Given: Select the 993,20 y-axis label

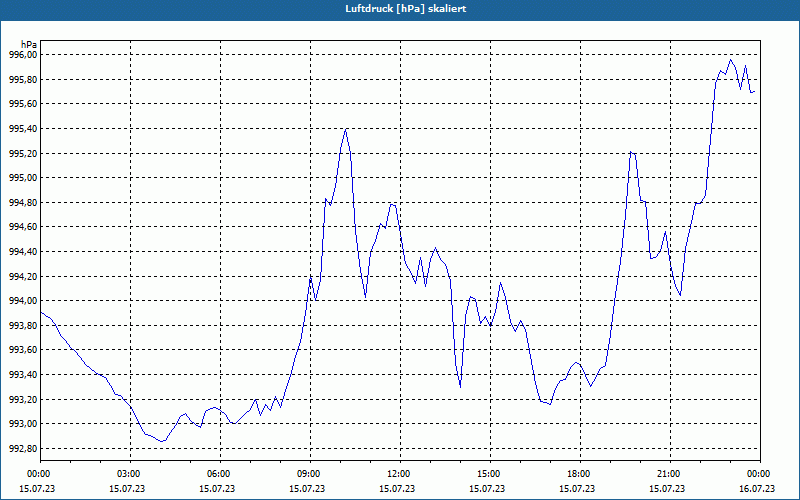Looking at the screenshot, I should [x=23, y=399].
